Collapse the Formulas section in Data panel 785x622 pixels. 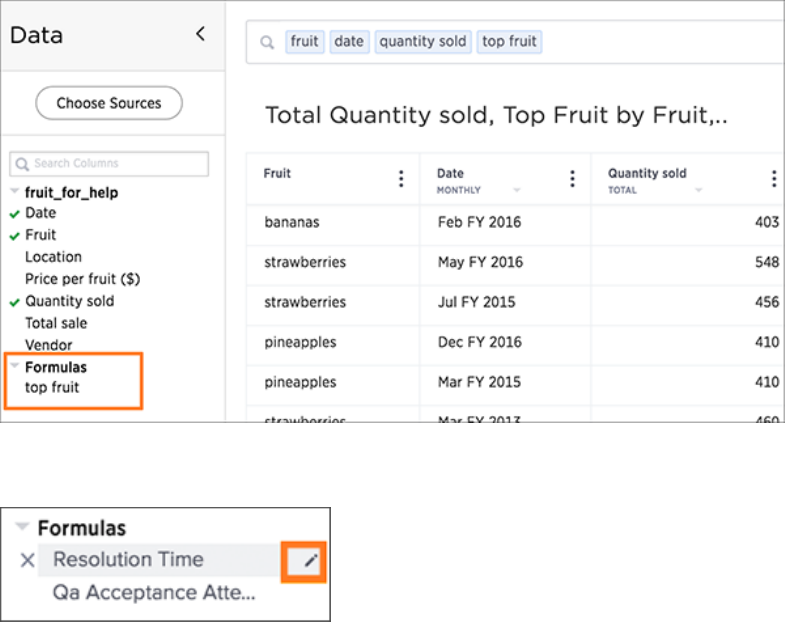tap(15, 365)
